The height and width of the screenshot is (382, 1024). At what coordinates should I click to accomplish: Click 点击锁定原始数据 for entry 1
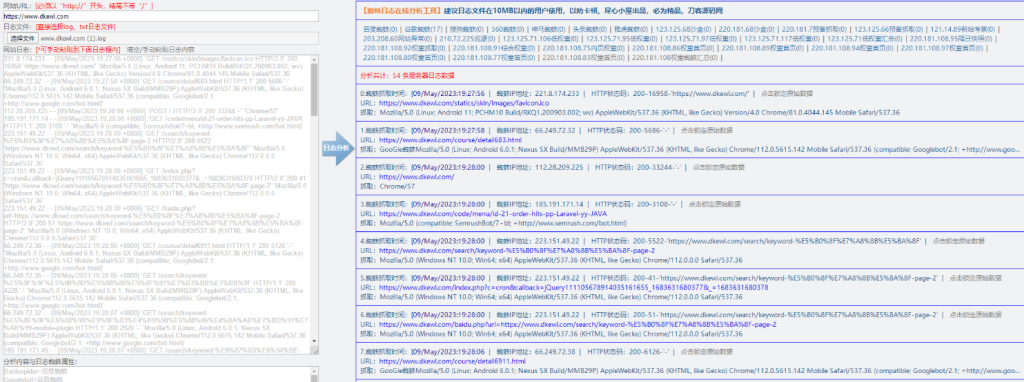pos(707,130)
